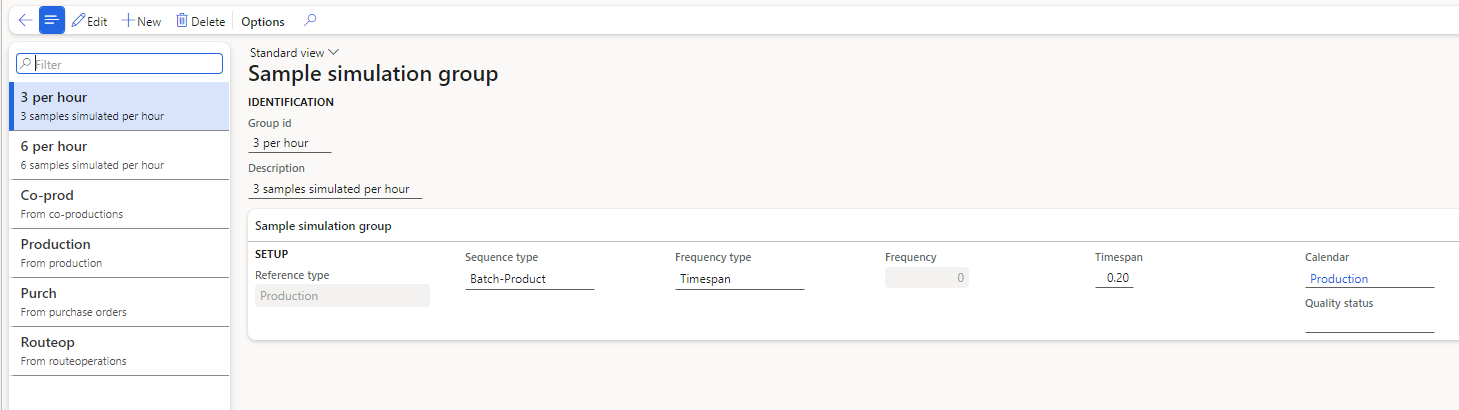This screenshot has height=410, width=1459.
Task: Click the New plus icon
Action: tap(128, 21)
